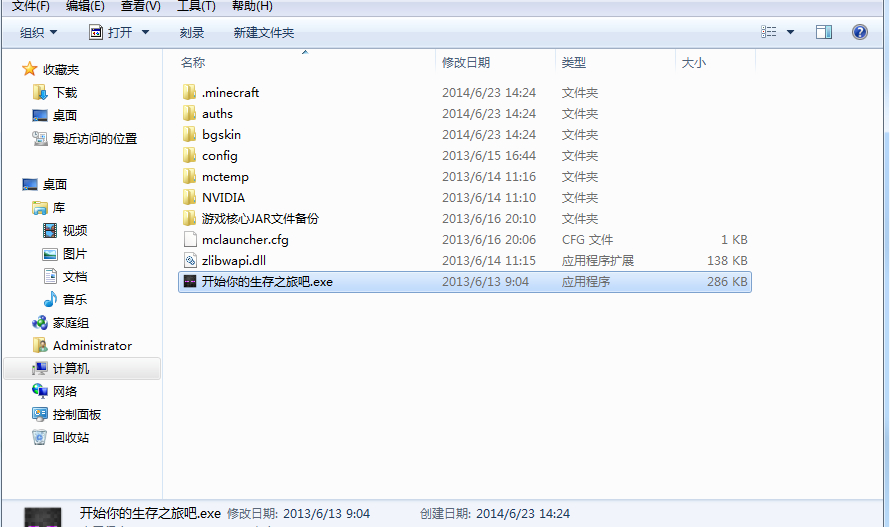Click the 刻录 toolbar button
890x527 pixels.
(x=192, y=32)
